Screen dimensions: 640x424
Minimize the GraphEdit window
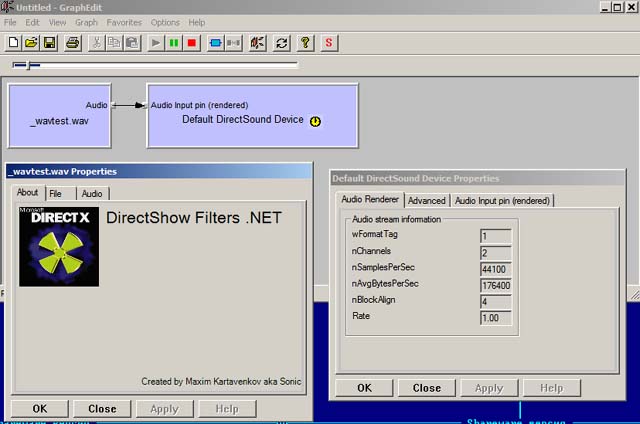606,7
